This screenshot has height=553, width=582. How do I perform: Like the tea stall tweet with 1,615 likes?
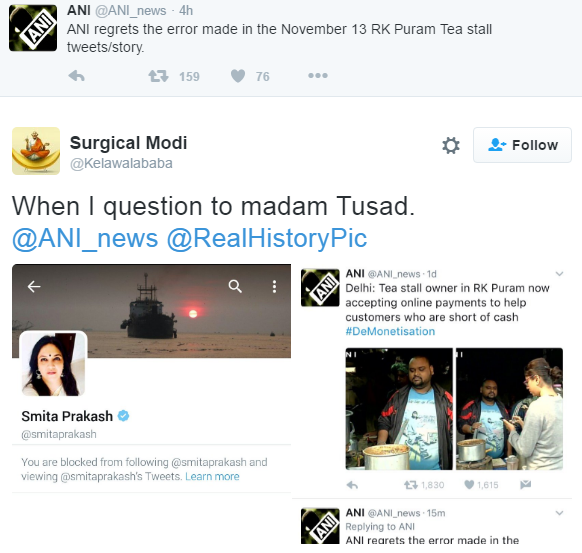coord(469,485)
